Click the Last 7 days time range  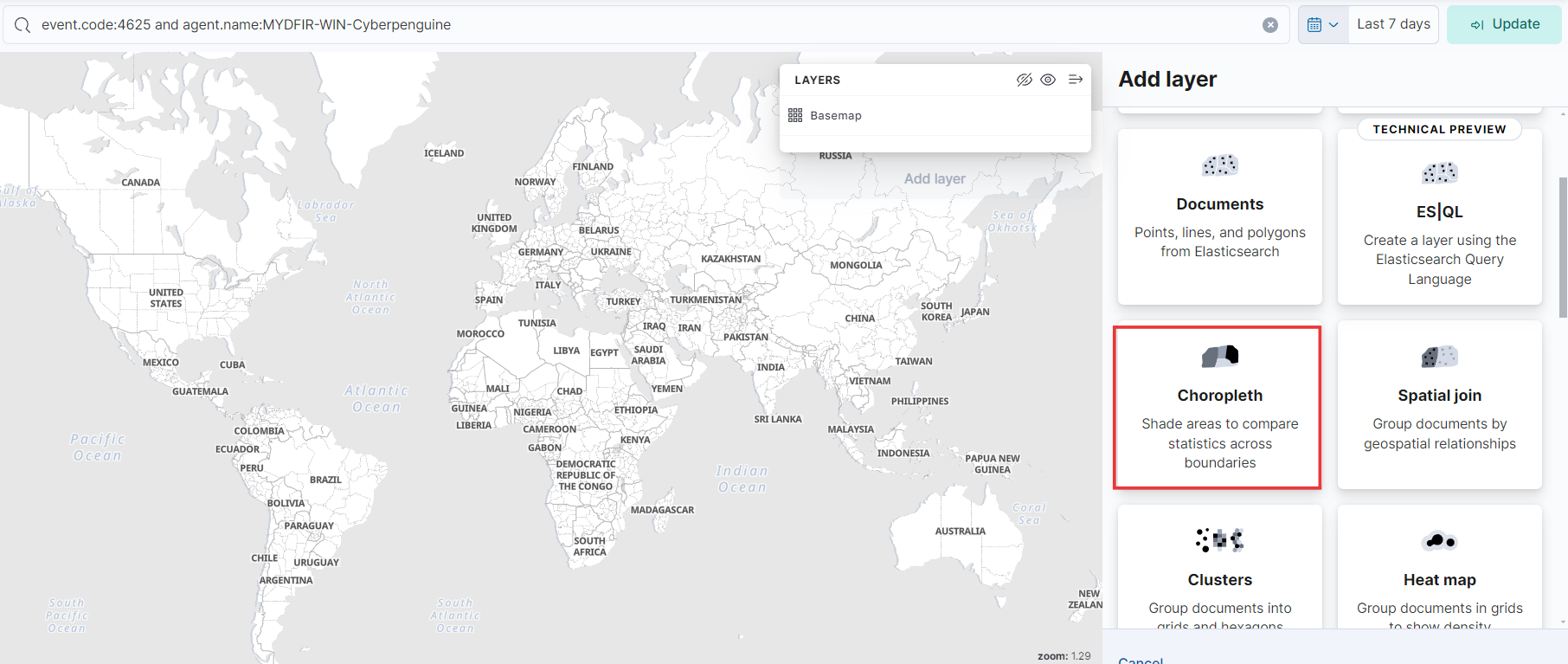click(1393, 24)
